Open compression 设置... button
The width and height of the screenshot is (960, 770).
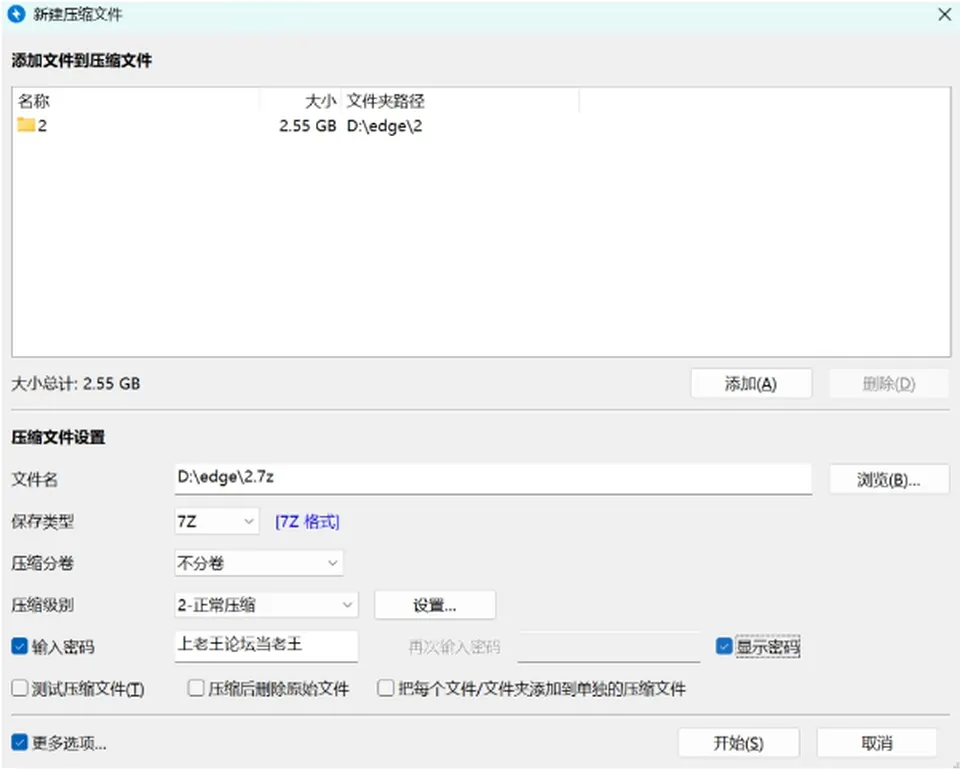(x=435, y=605)
